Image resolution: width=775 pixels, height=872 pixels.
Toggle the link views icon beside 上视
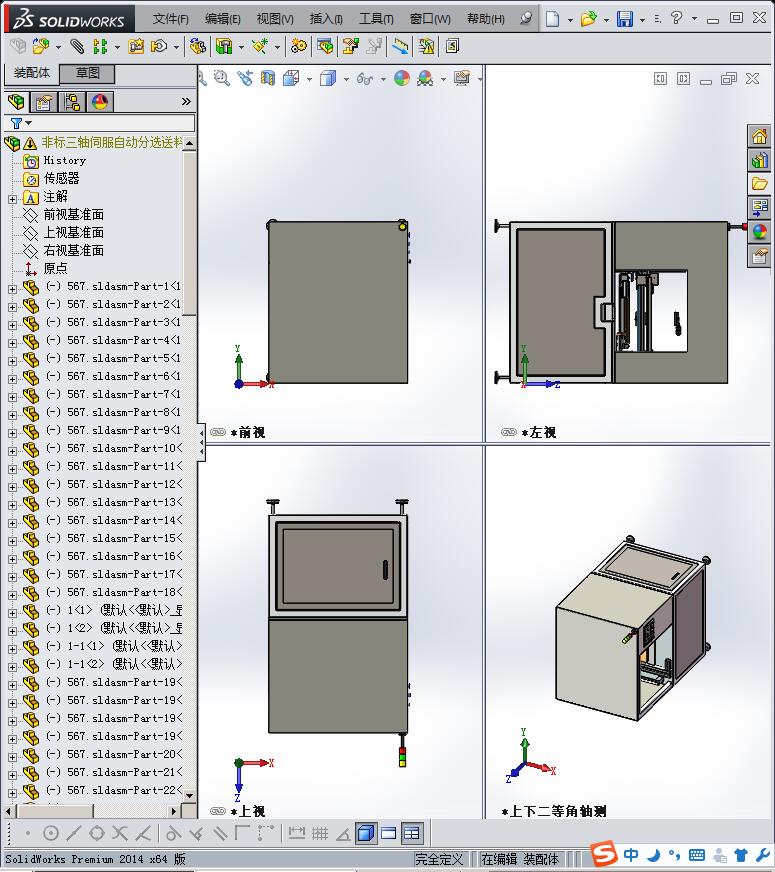point(218,811)
